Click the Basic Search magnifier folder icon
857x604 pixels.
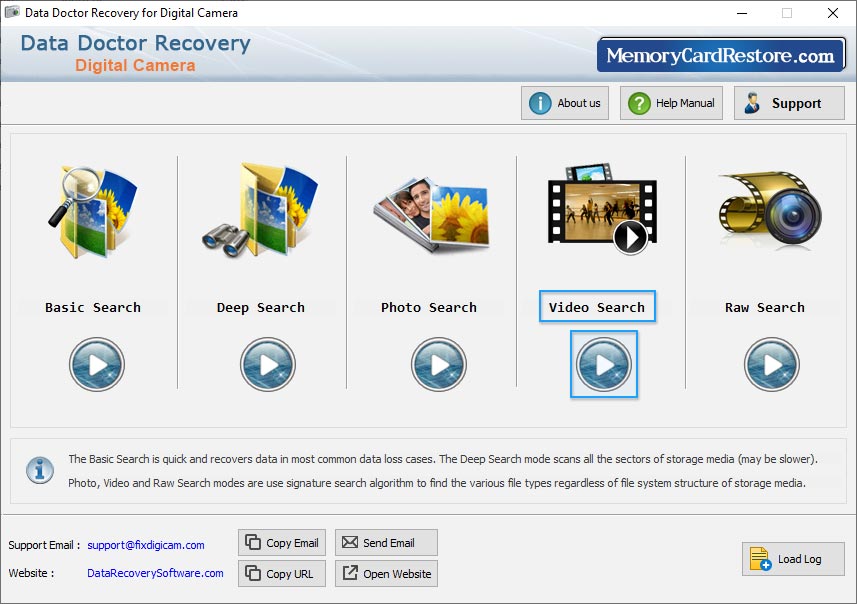[93, 212]
